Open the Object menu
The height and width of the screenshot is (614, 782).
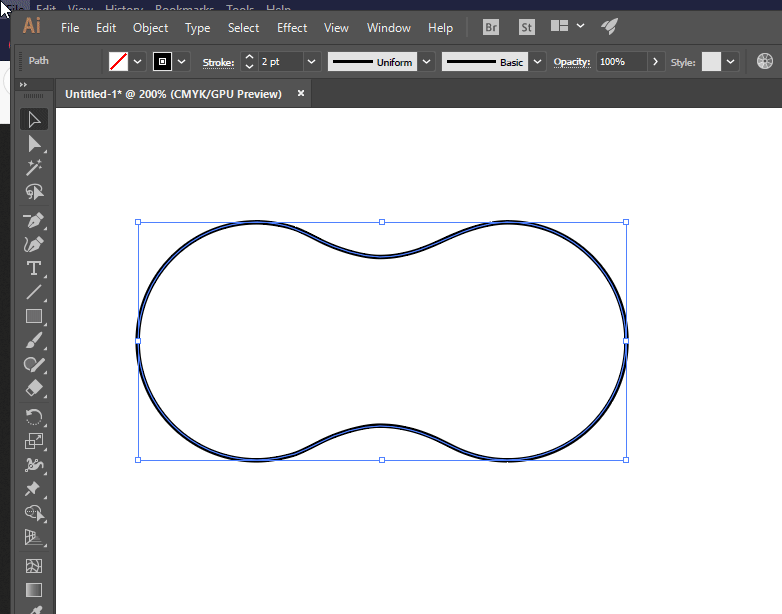150,28
